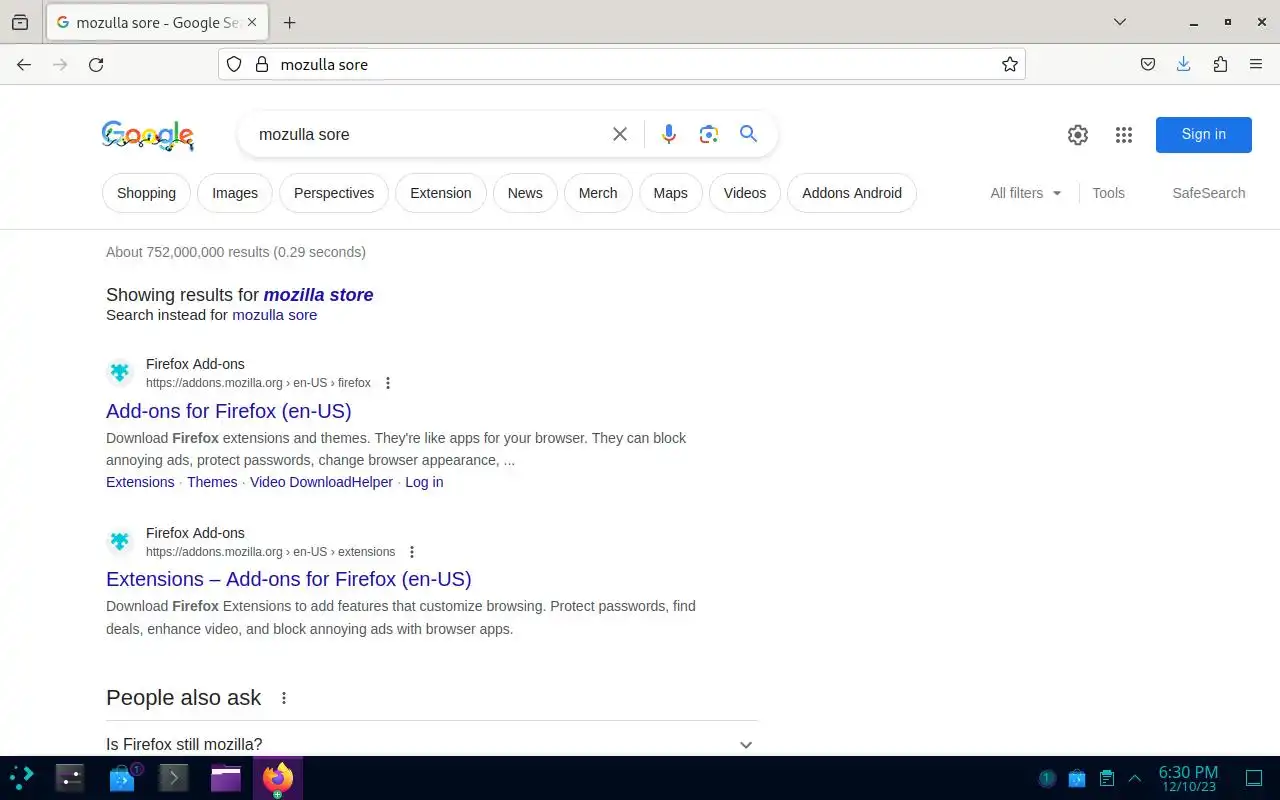Screen dimensions: 1280x800
Task: Click the 6:30 PM clock
Action: 1188,778
